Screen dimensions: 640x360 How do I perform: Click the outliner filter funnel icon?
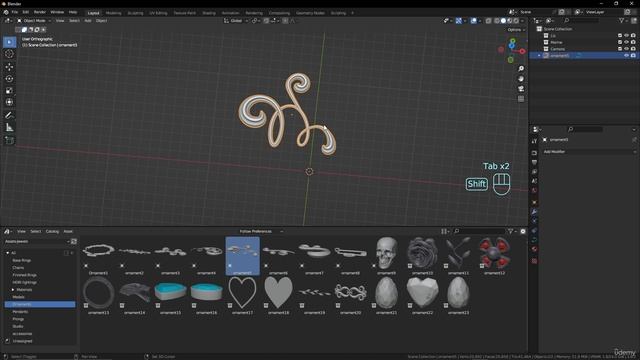[621, 20]
